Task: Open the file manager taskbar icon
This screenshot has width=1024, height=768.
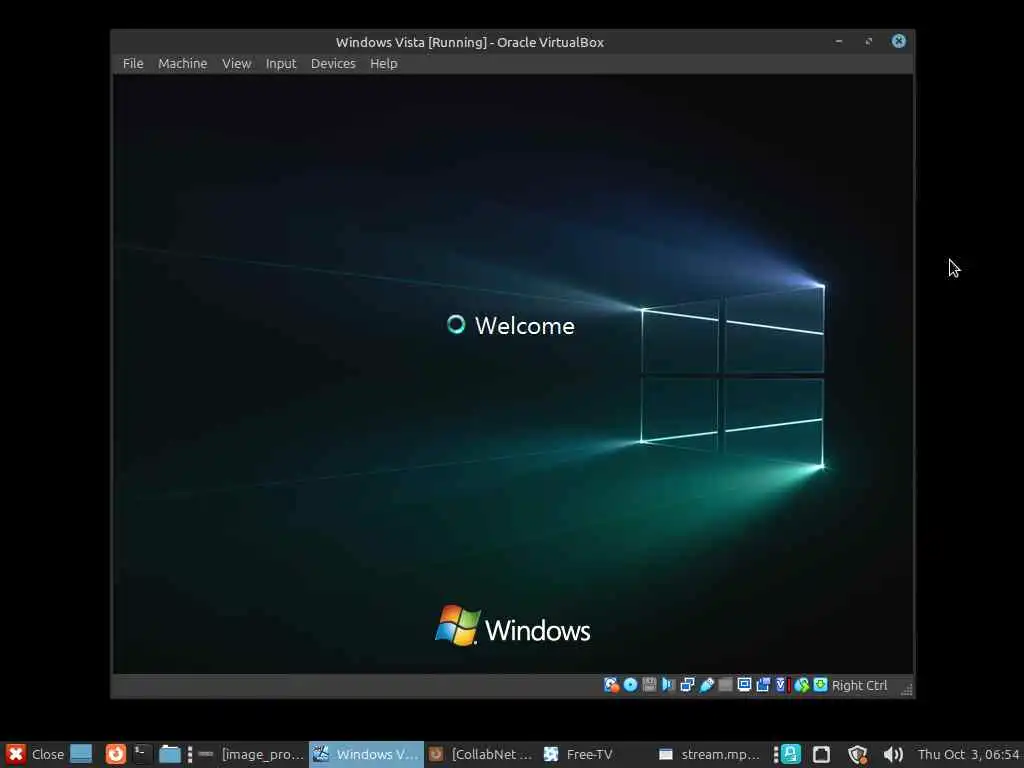Action: click(170, 754)
